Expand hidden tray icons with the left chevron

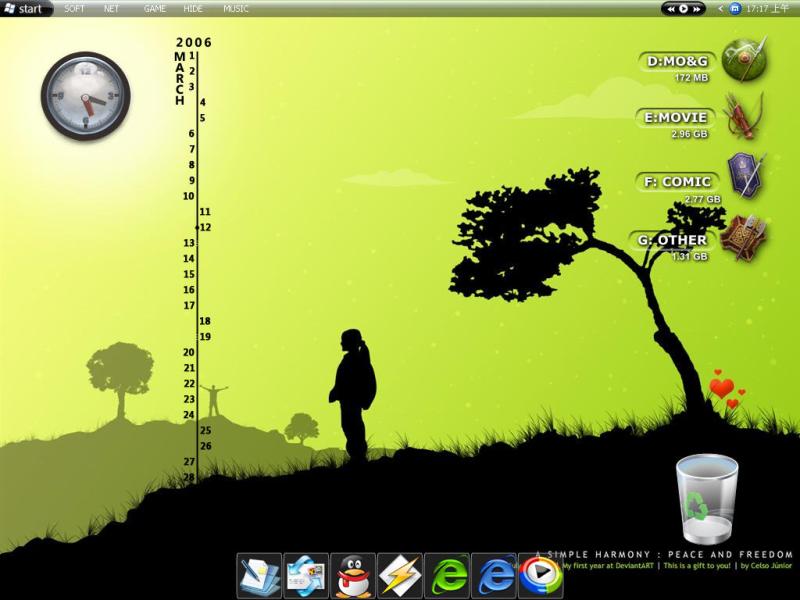720,9
